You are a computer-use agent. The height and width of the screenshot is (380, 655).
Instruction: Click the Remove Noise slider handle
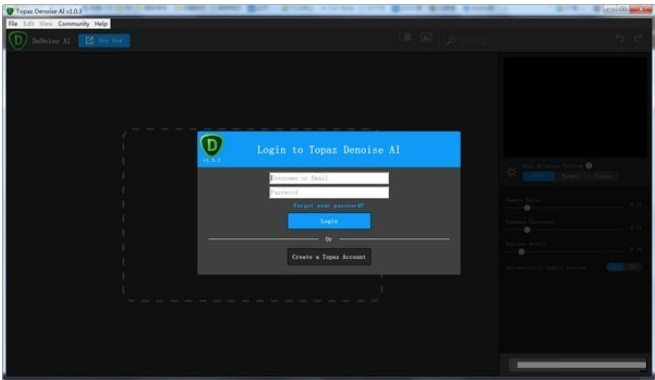click(527, 208)
